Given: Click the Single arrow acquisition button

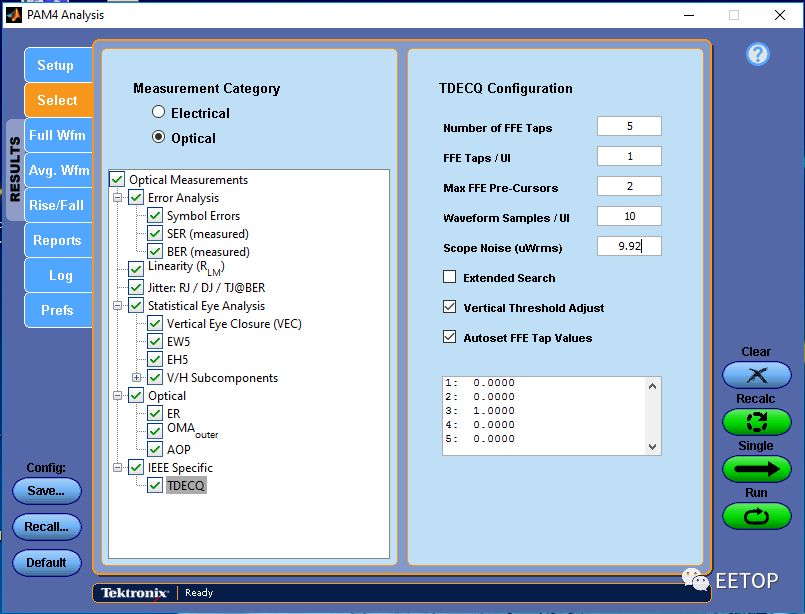Looking at the screenshot, I should [x=757, y=469].
